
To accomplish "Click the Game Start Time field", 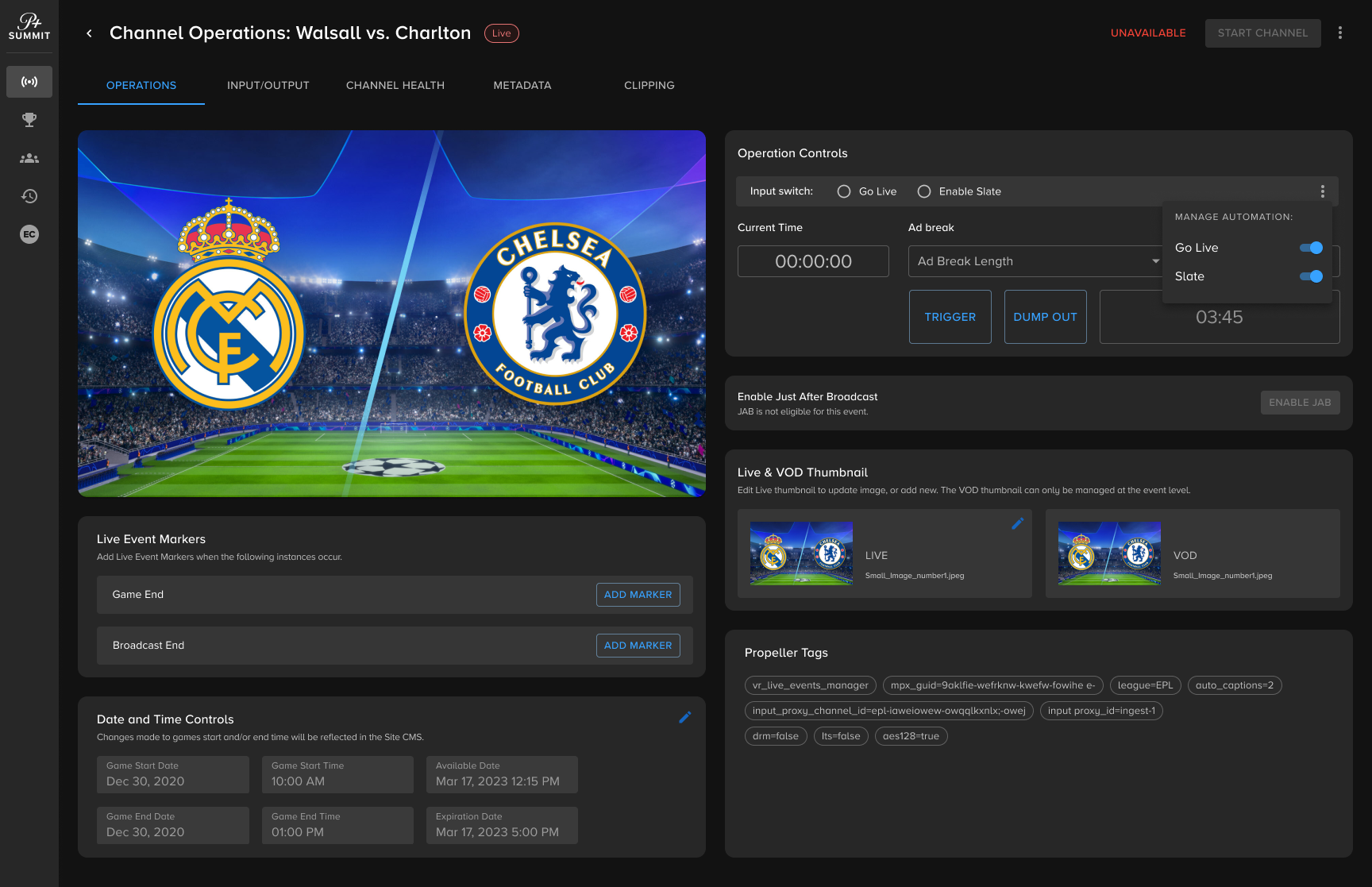I will click(337, 774).
